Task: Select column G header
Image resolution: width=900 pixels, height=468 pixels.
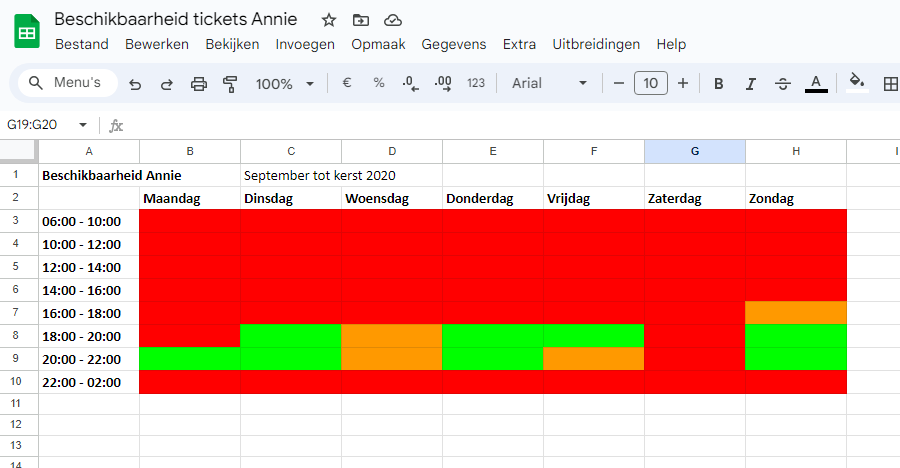Action: pos(695,151)
